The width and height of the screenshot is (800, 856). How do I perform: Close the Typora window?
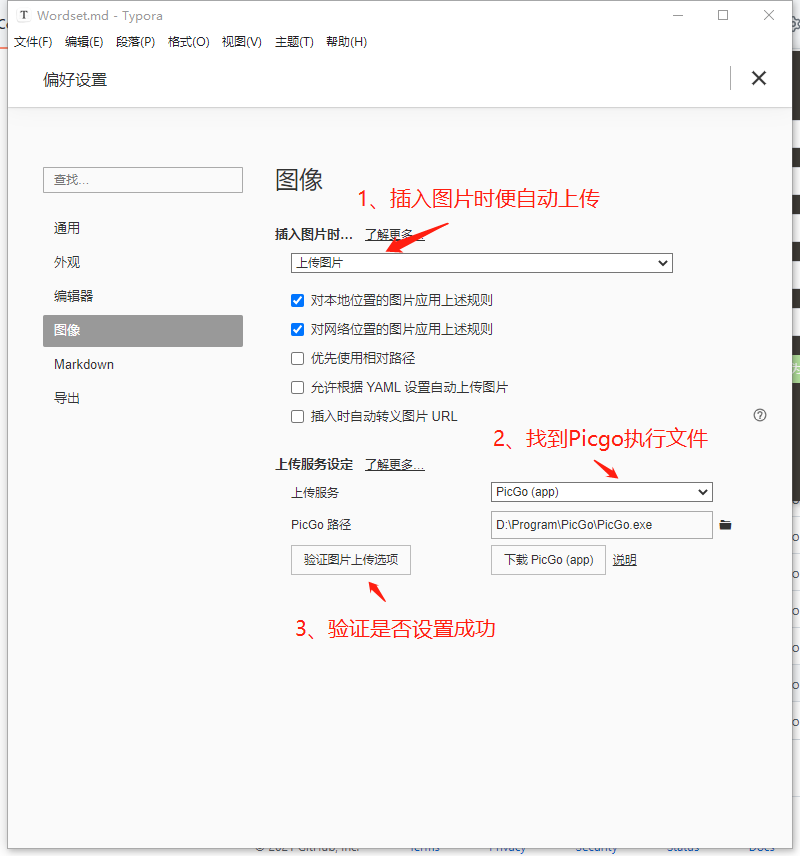(769, 15)
